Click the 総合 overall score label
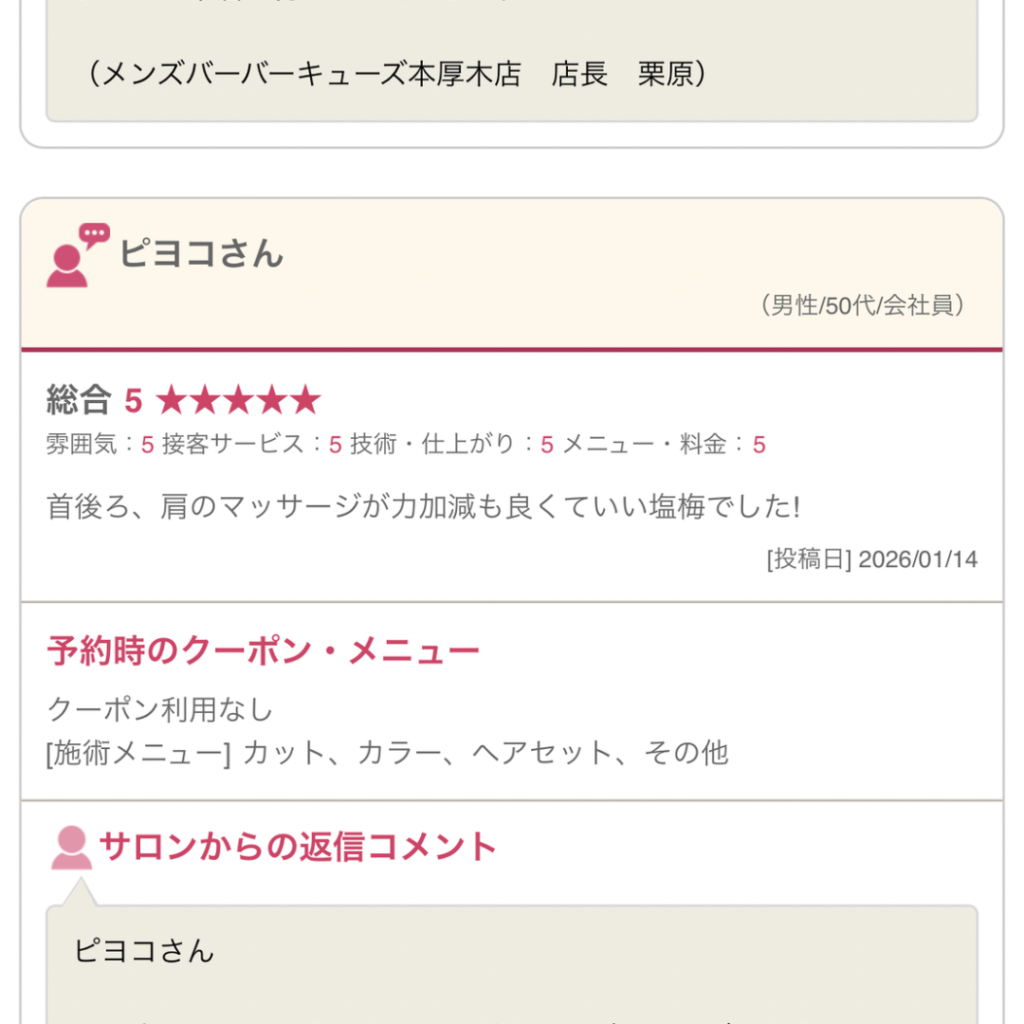 click(x=78, y=401)
